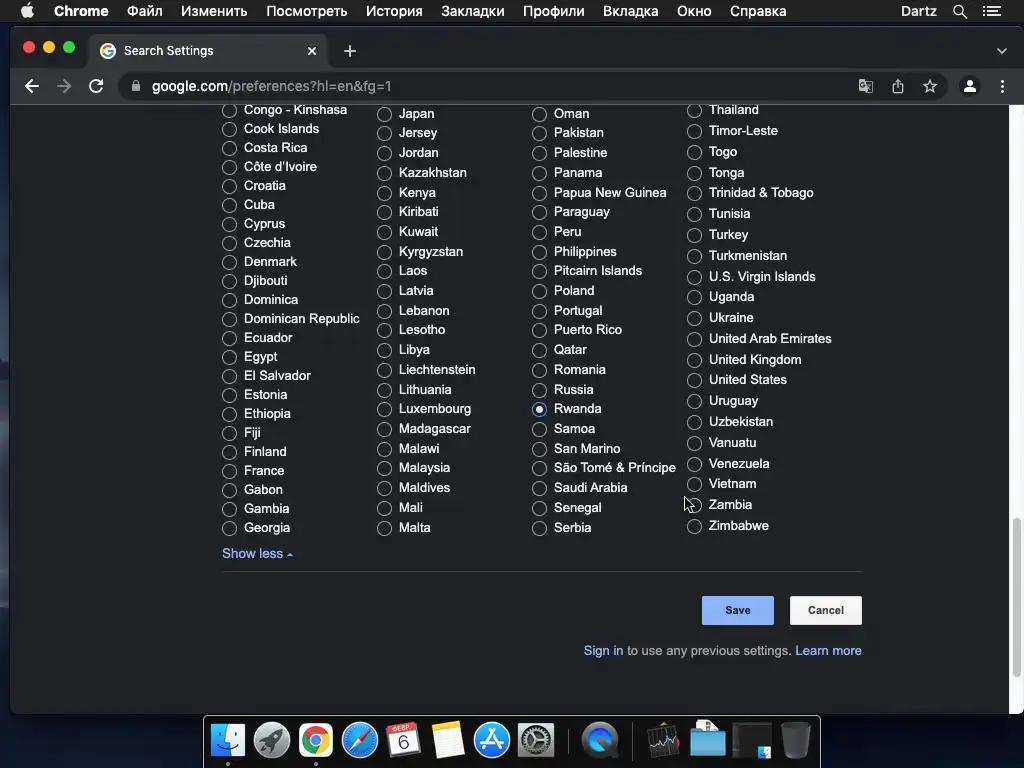Image resolution: width=1024 pixels, height=768 pixels.
Task: Open the Профили menu
Action: 554,11
